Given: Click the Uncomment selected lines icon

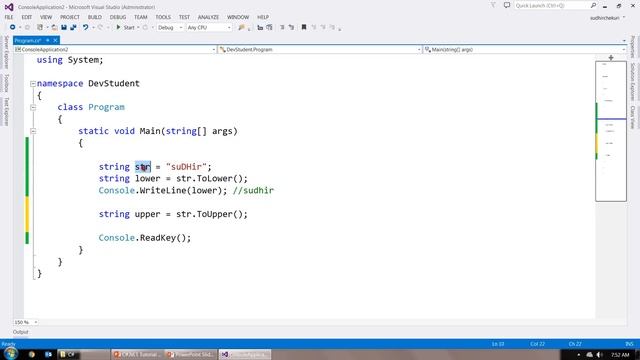Looking at the screenshot, I should pyautogui.click(x=269, y=27).
